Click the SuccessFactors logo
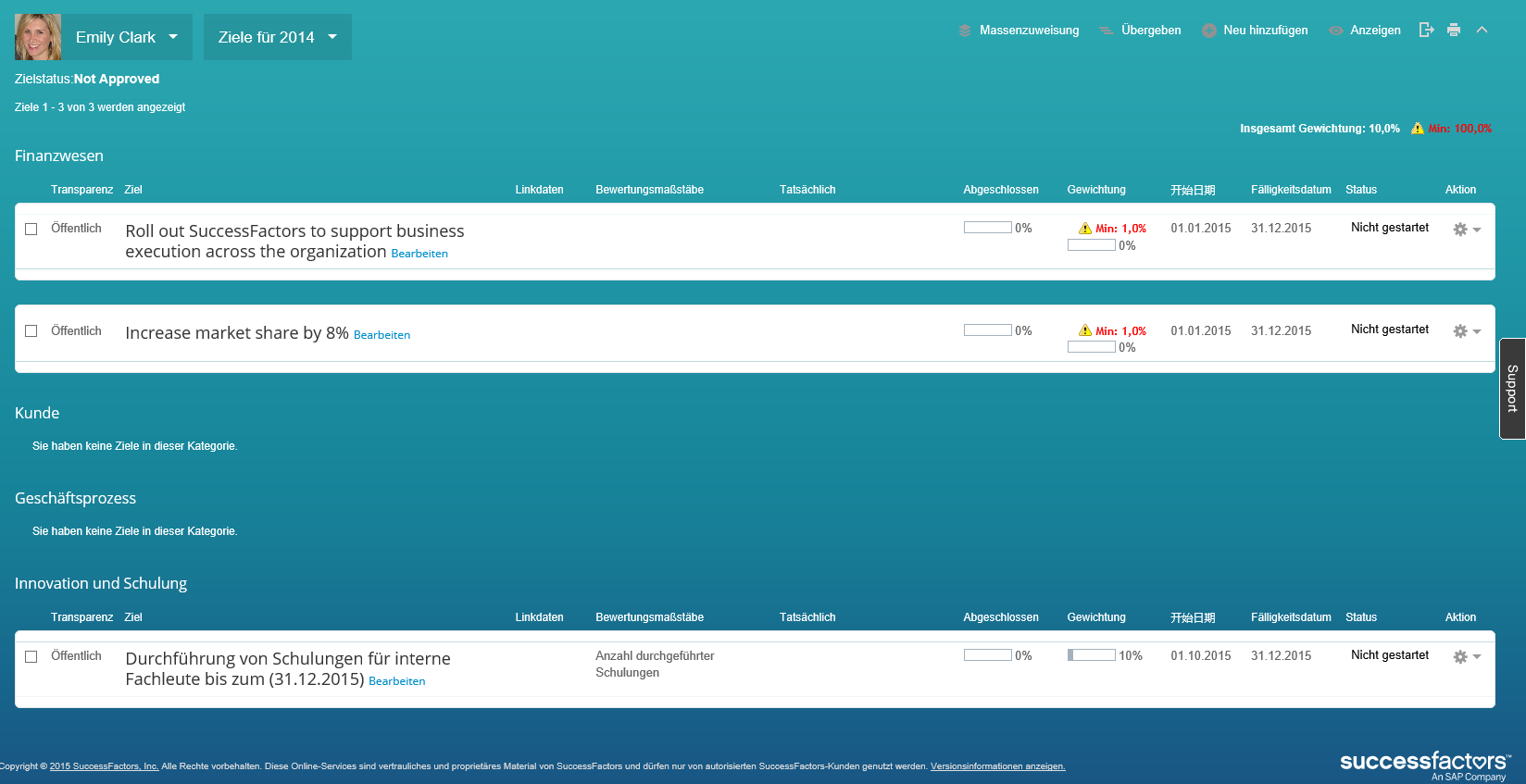The width and height of the screenshot is (1526, 784). click(1425, 765)
